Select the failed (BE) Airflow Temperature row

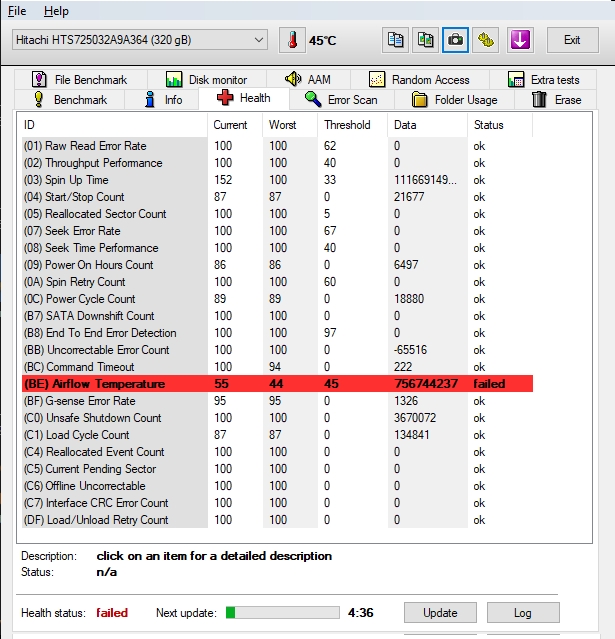coord(277,384)
